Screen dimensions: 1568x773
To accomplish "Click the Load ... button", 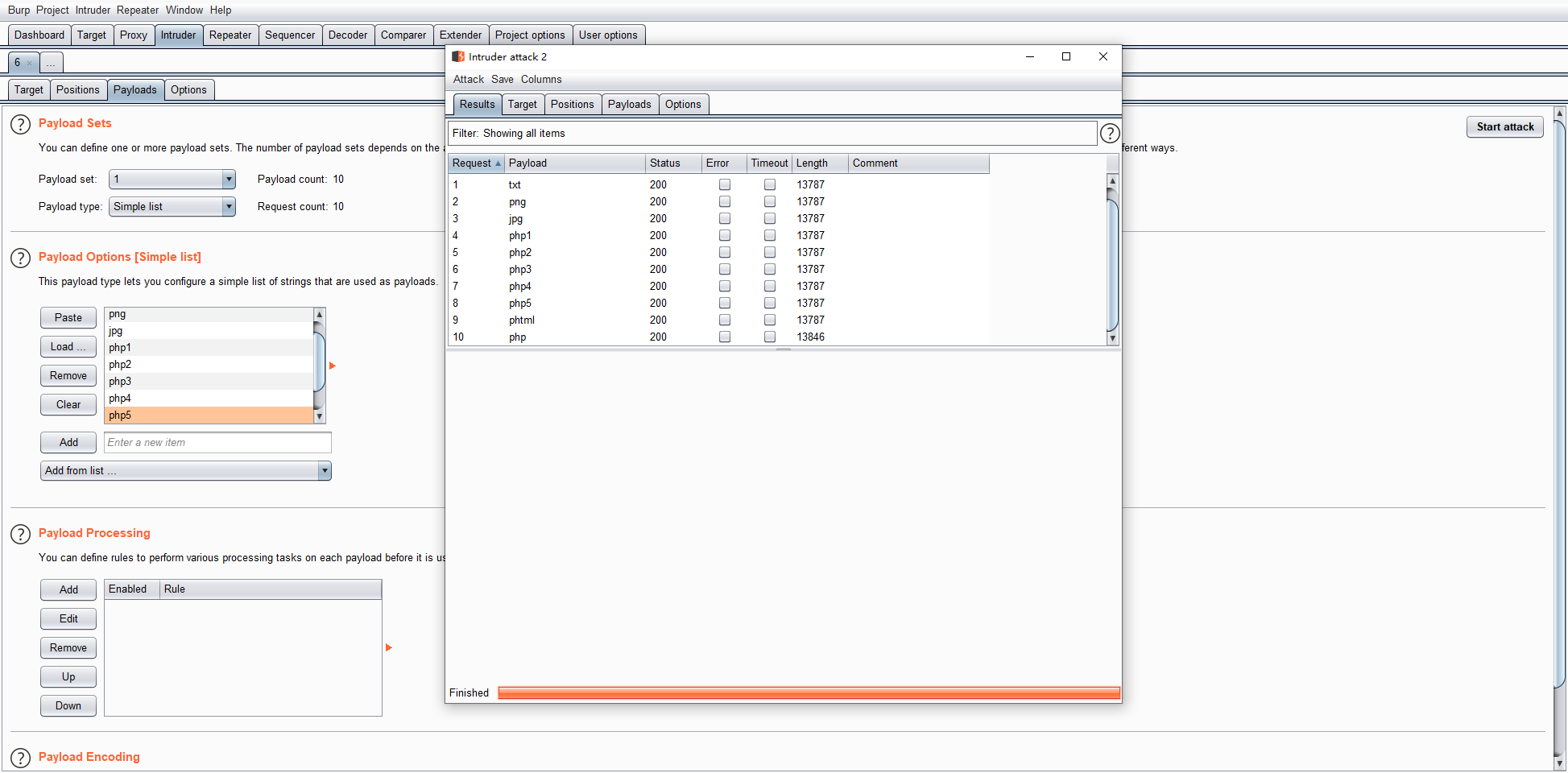I will click(x=68, y=347).
